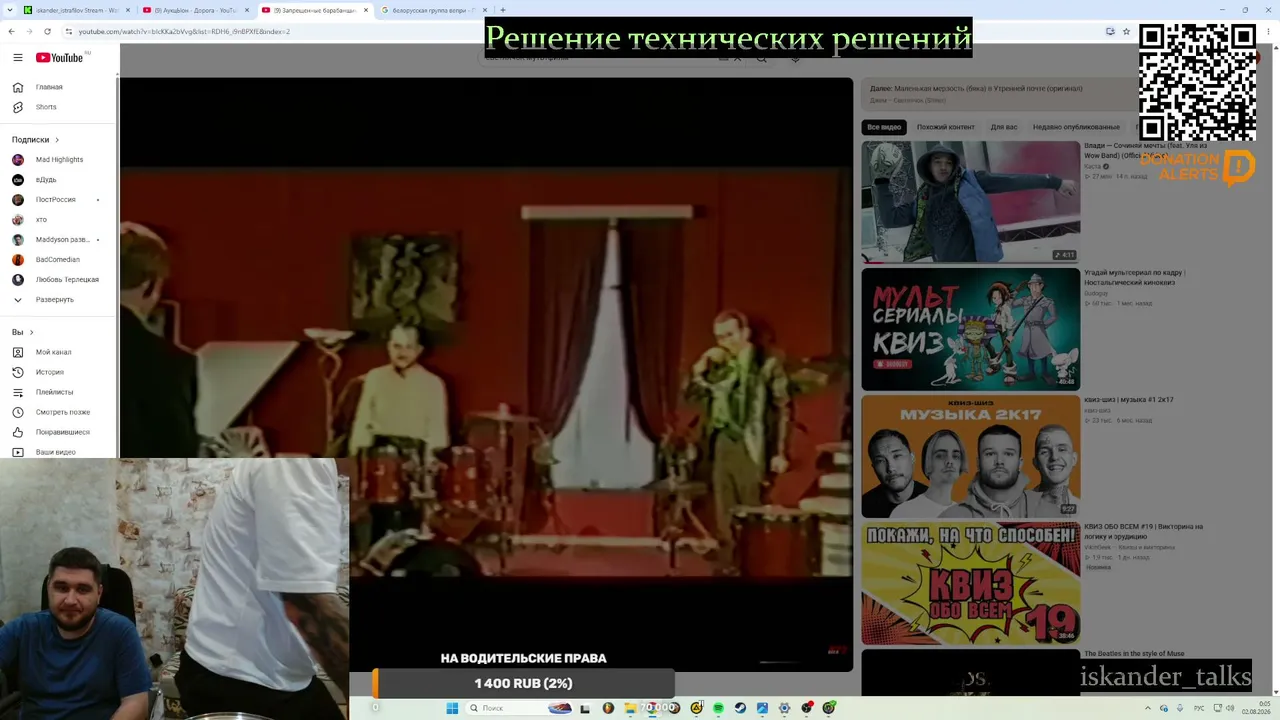Reload the current page

click(x=47, y=31)
